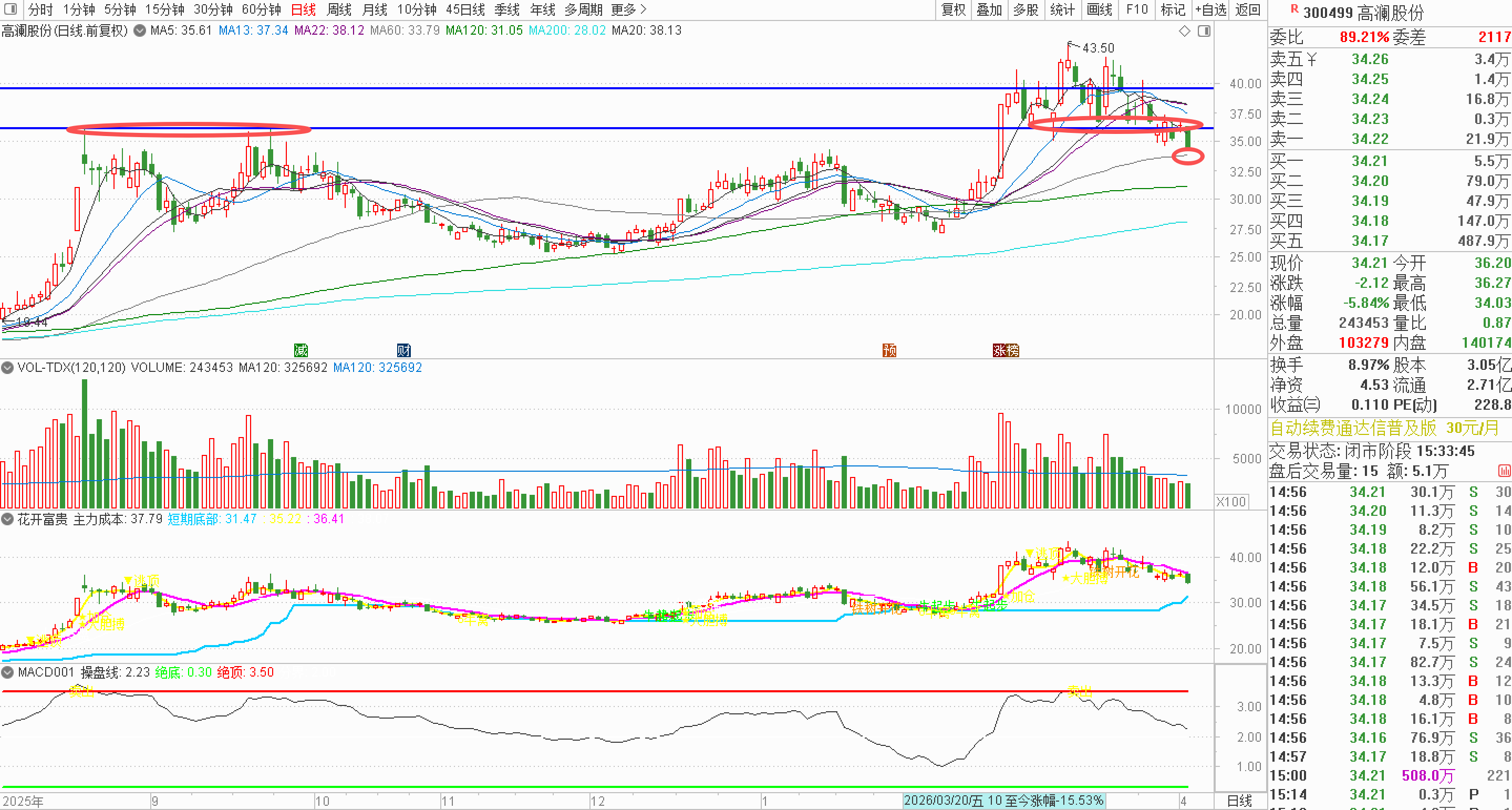The height and width of the screenshot is (810, 1512).
Task: Add stock with +自选 button
Action: (x=1210, y=10)
